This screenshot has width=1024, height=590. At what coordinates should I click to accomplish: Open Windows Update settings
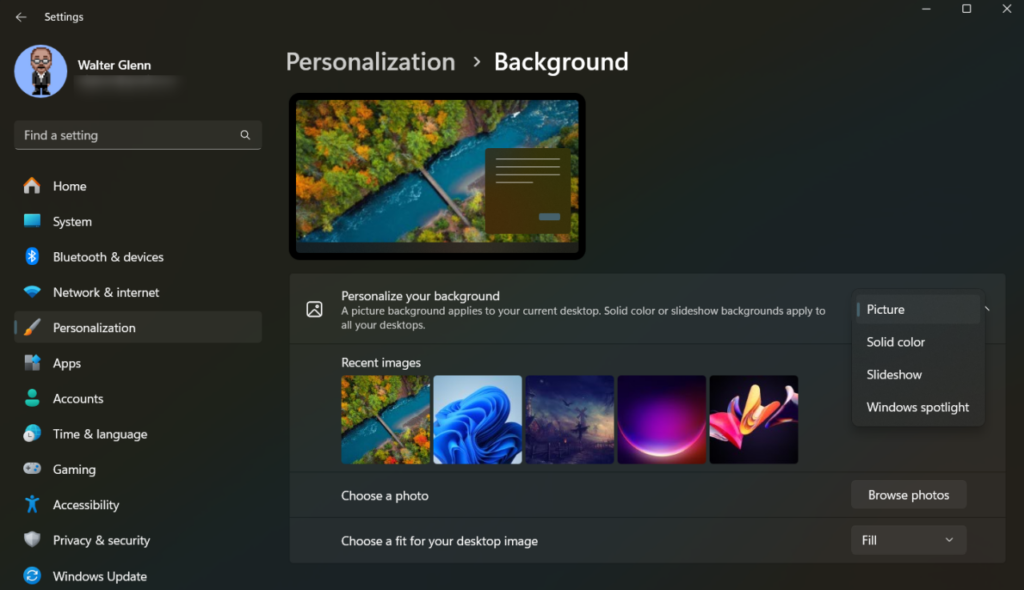tap(138, 576)
